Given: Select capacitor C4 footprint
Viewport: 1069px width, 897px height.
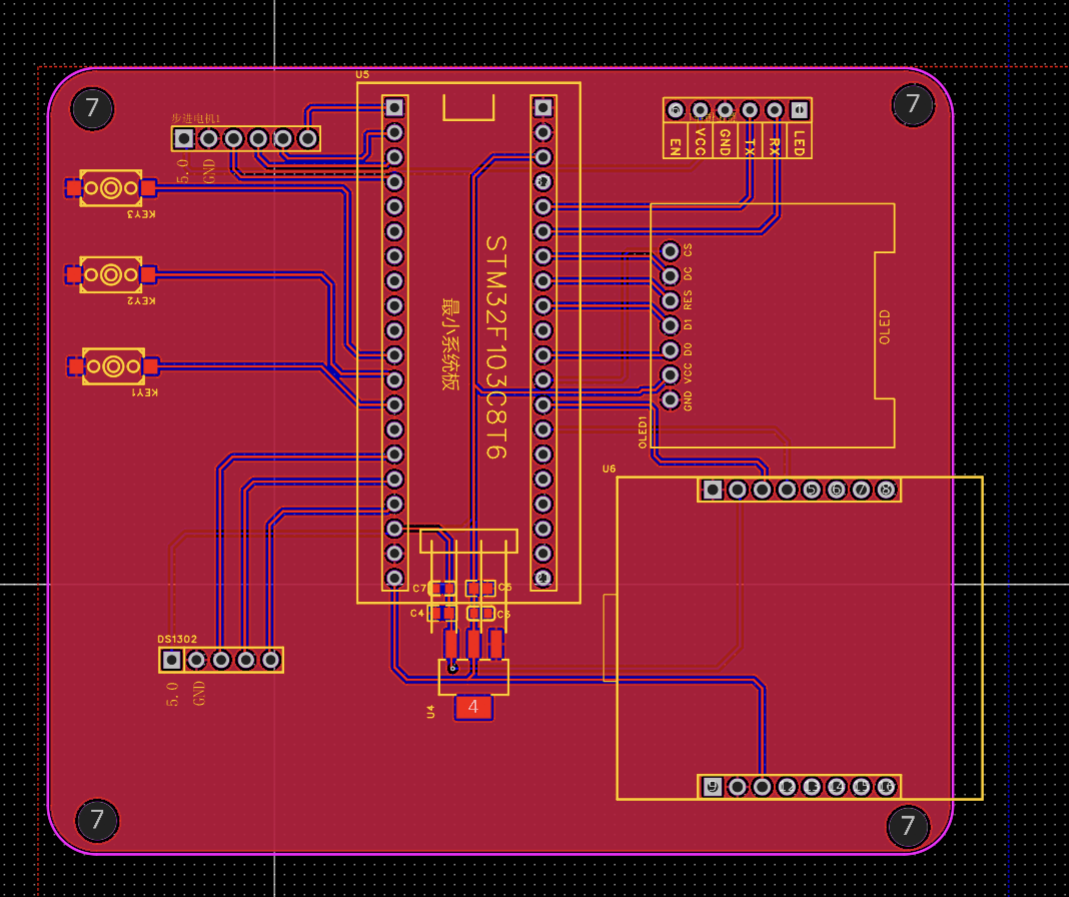Looking at the screenshot, I should coord(443,613).
